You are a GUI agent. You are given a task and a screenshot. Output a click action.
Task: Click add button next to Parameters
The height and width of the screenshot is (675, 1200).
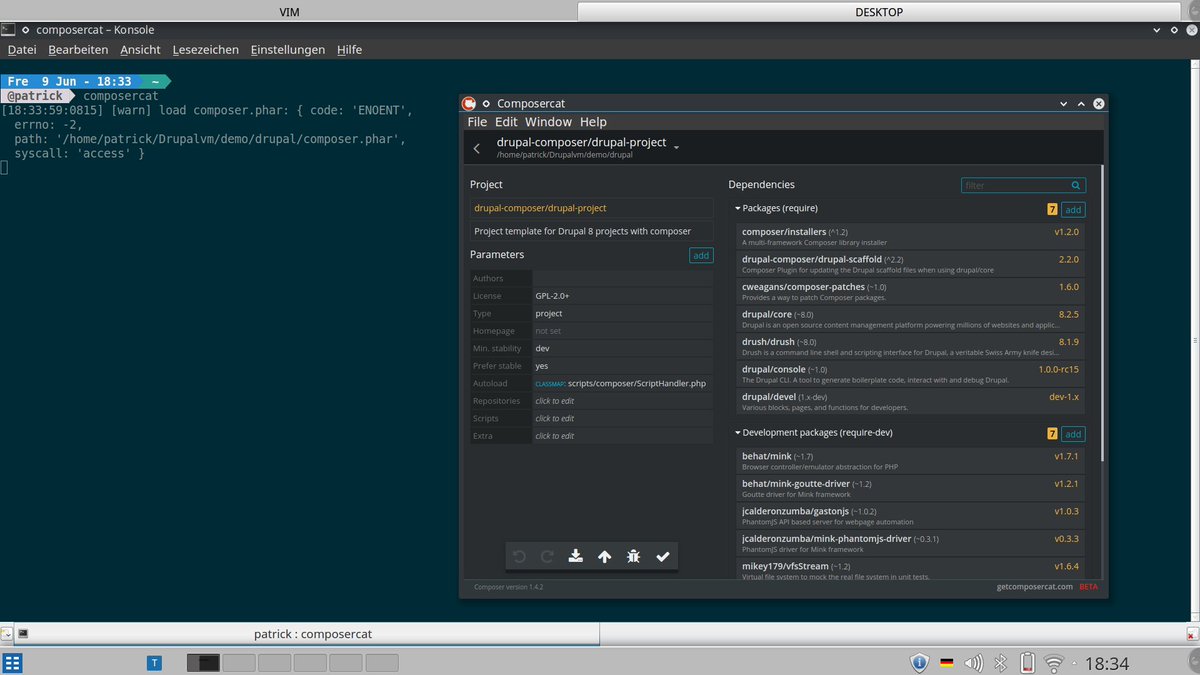coord(701,255)
